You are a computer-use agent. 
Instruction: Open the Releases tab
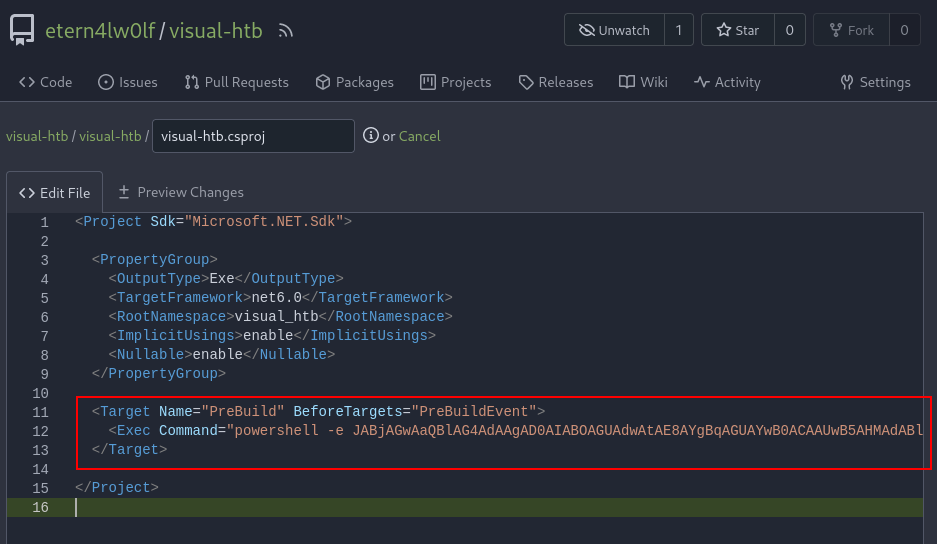click(x=556, y=82)
